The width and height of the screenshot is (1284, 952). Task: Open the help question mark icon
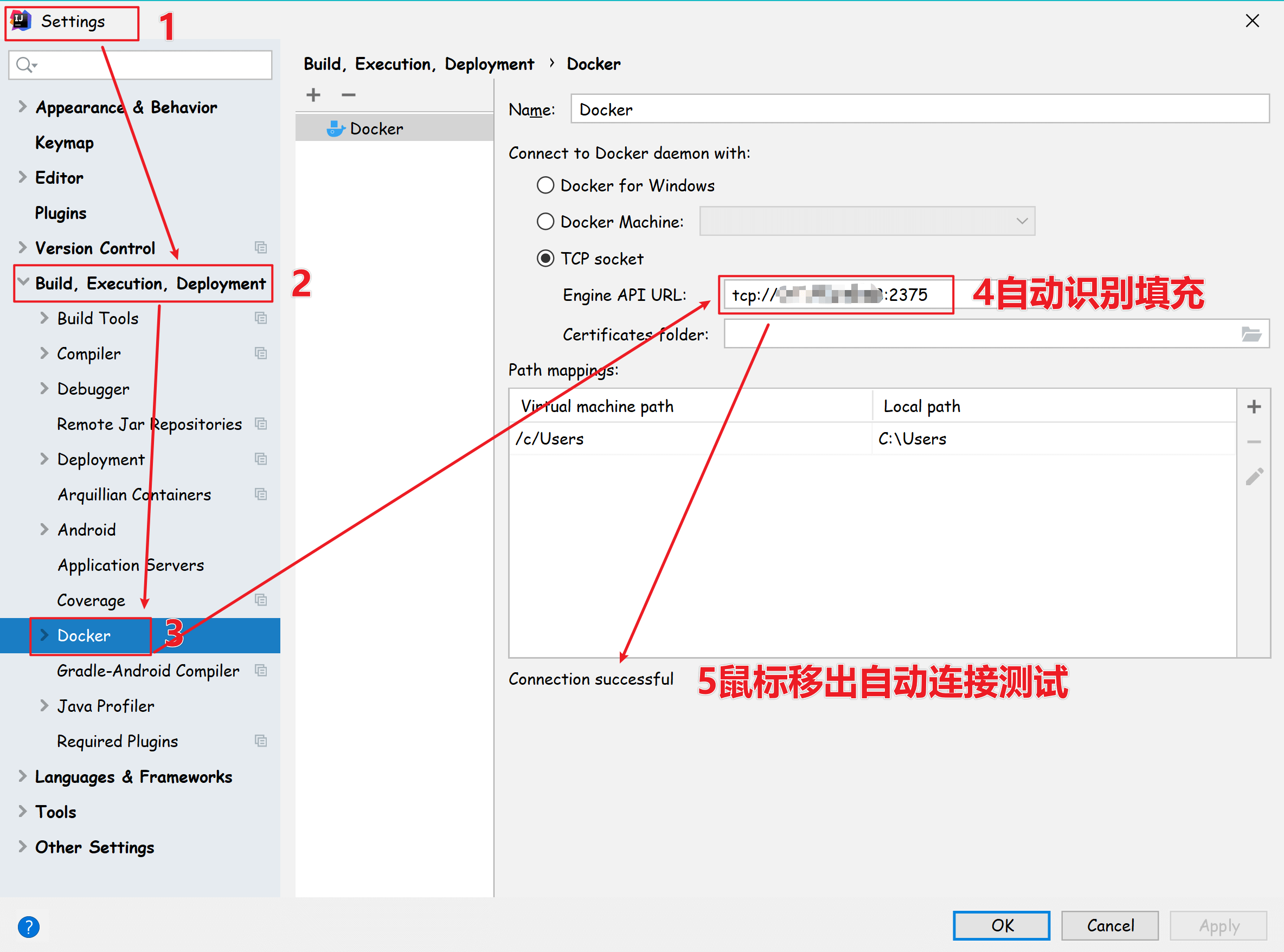(x=28, y=927)
